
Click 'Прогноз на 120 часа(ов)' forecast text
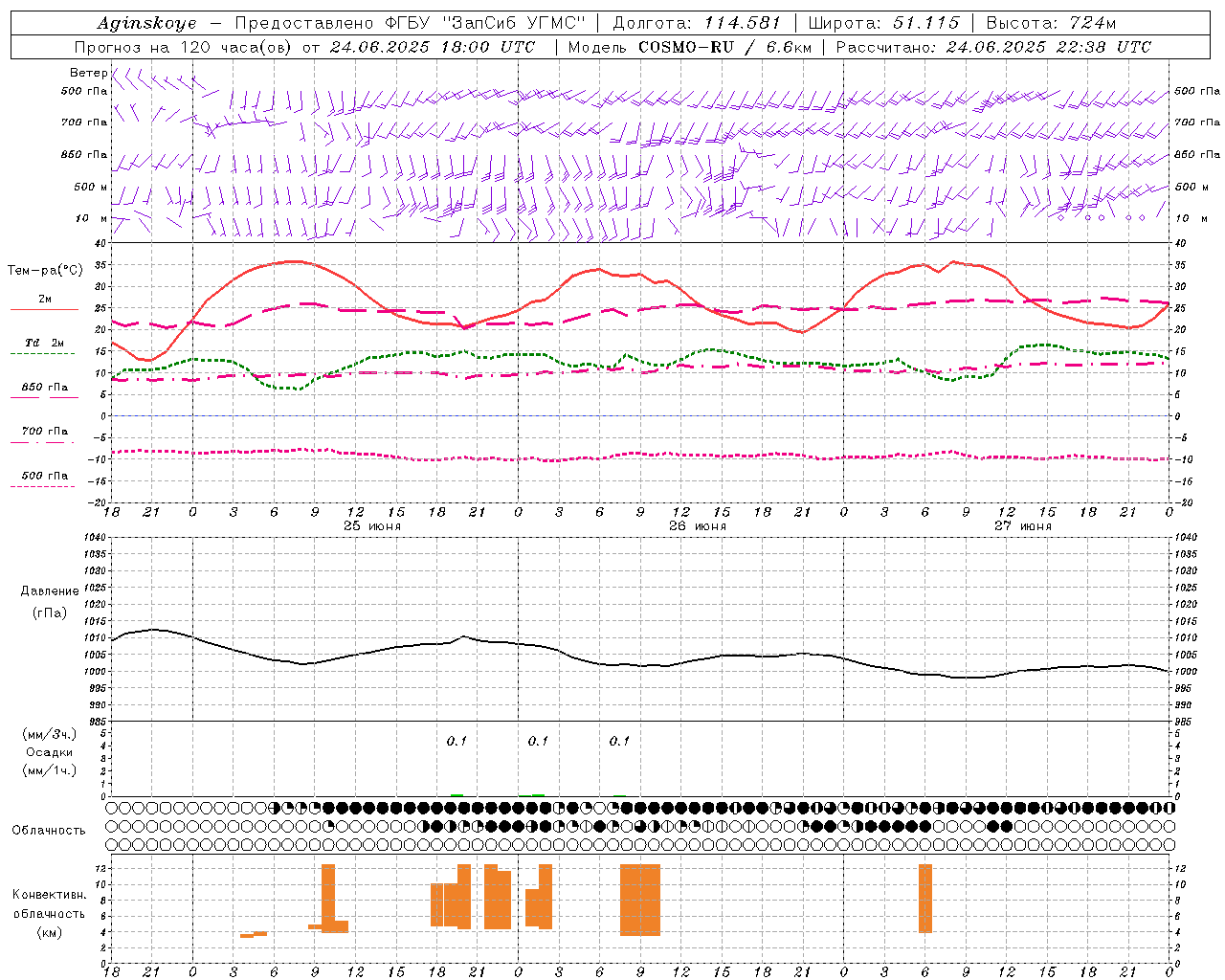[x=184, y=47]
